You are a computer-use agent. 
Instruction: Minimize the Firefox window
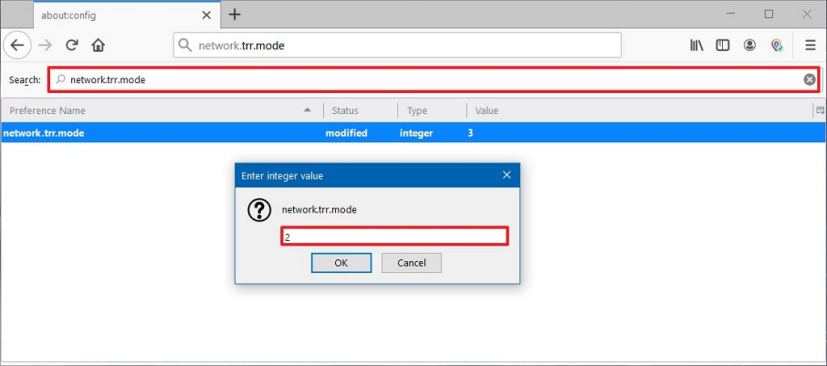[730, 14]
